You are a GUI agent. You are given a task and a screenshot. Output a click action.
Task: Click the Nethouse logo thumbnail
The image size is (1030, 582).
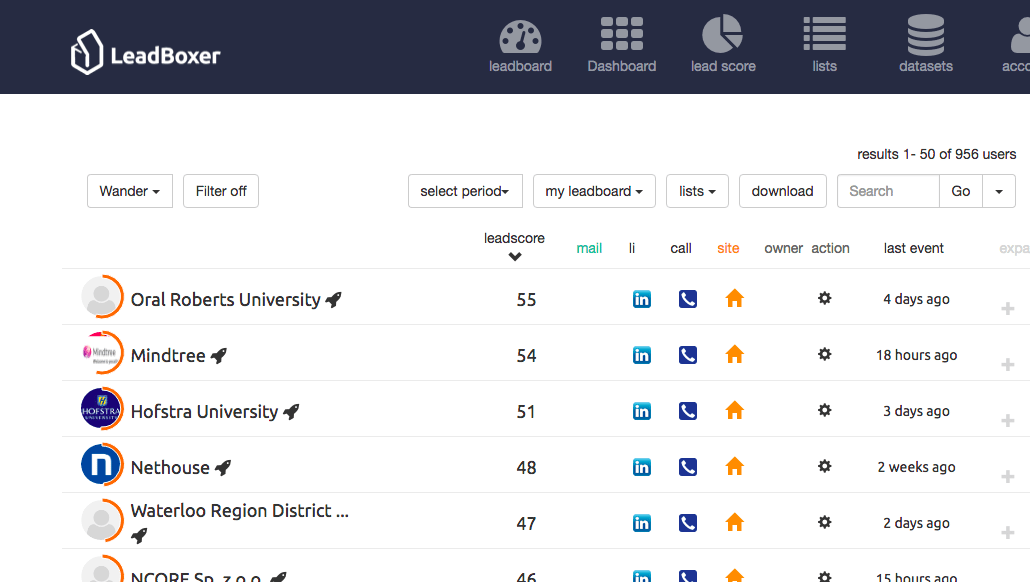click(102, 464)
